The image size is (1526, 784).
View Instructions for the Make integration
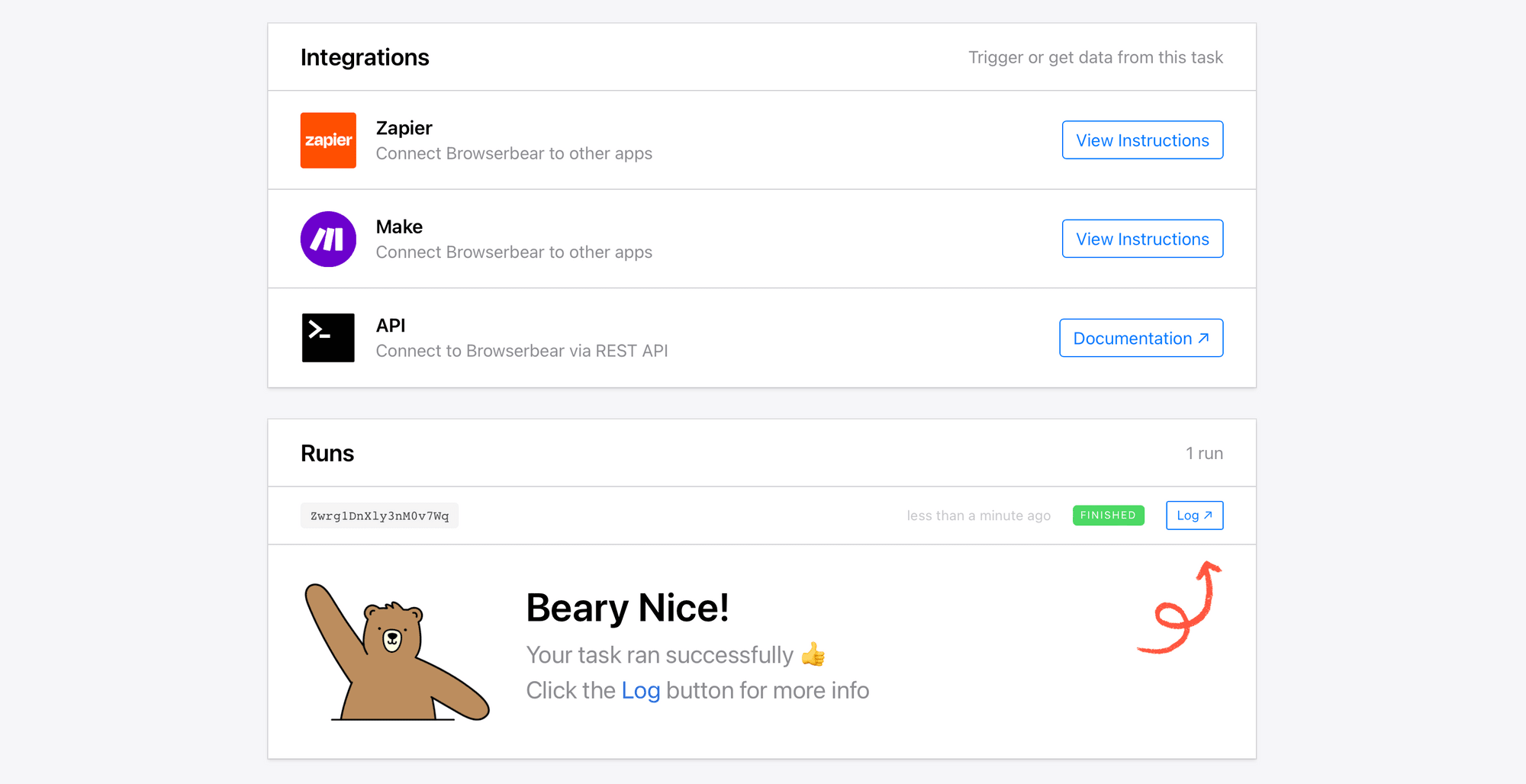1142,239
